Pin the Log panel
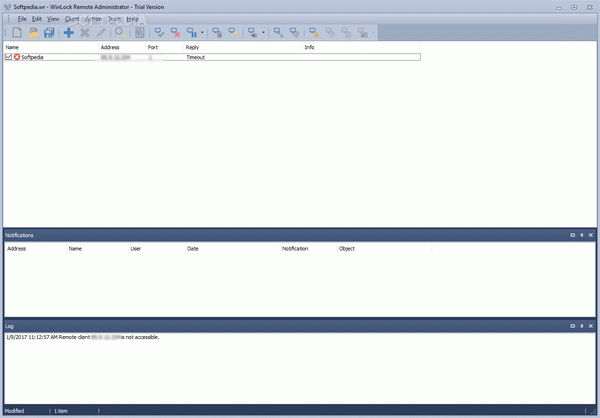 point(582,326)
